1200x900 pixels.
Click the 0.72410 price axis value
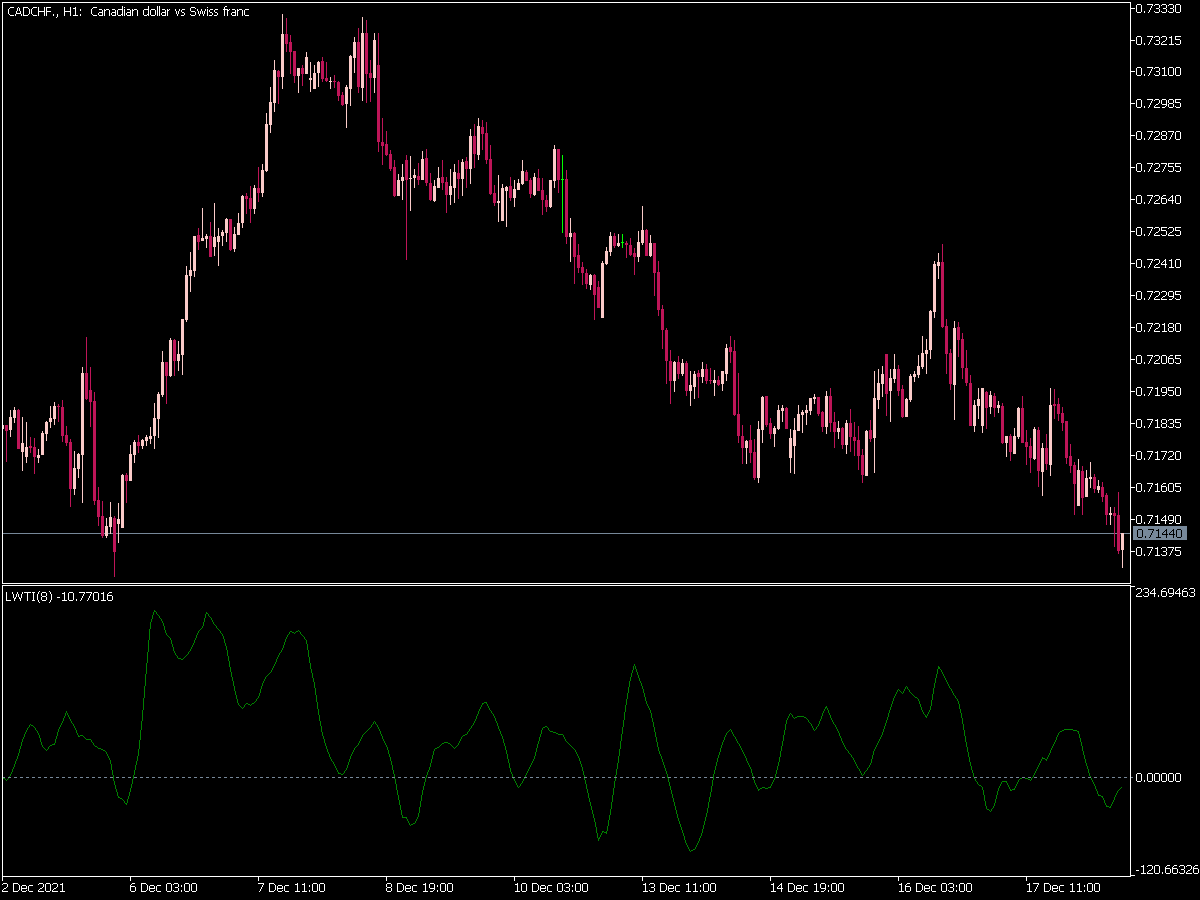coord(1160,264)
